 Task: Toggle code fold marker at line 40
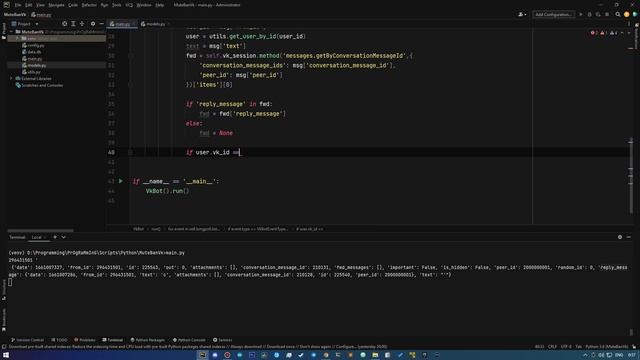[130, 152]
